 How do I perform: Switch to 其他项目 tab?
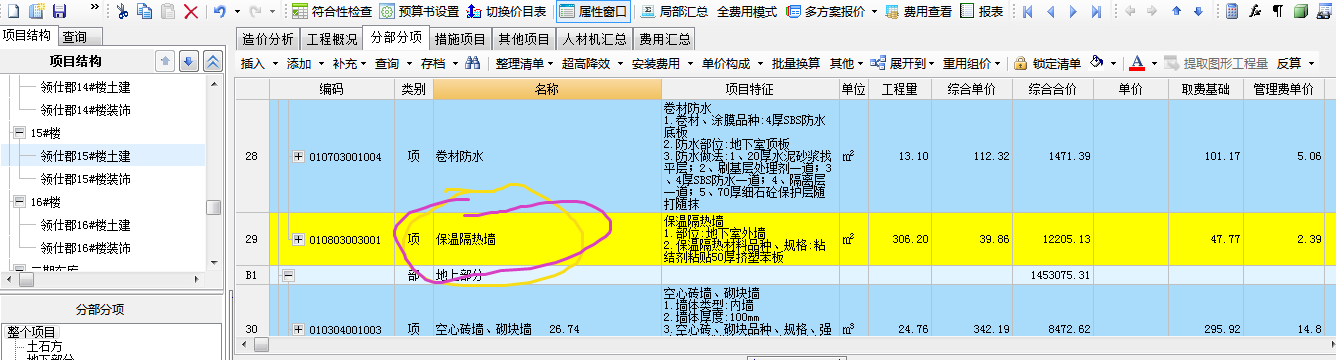tap(524, 39)
